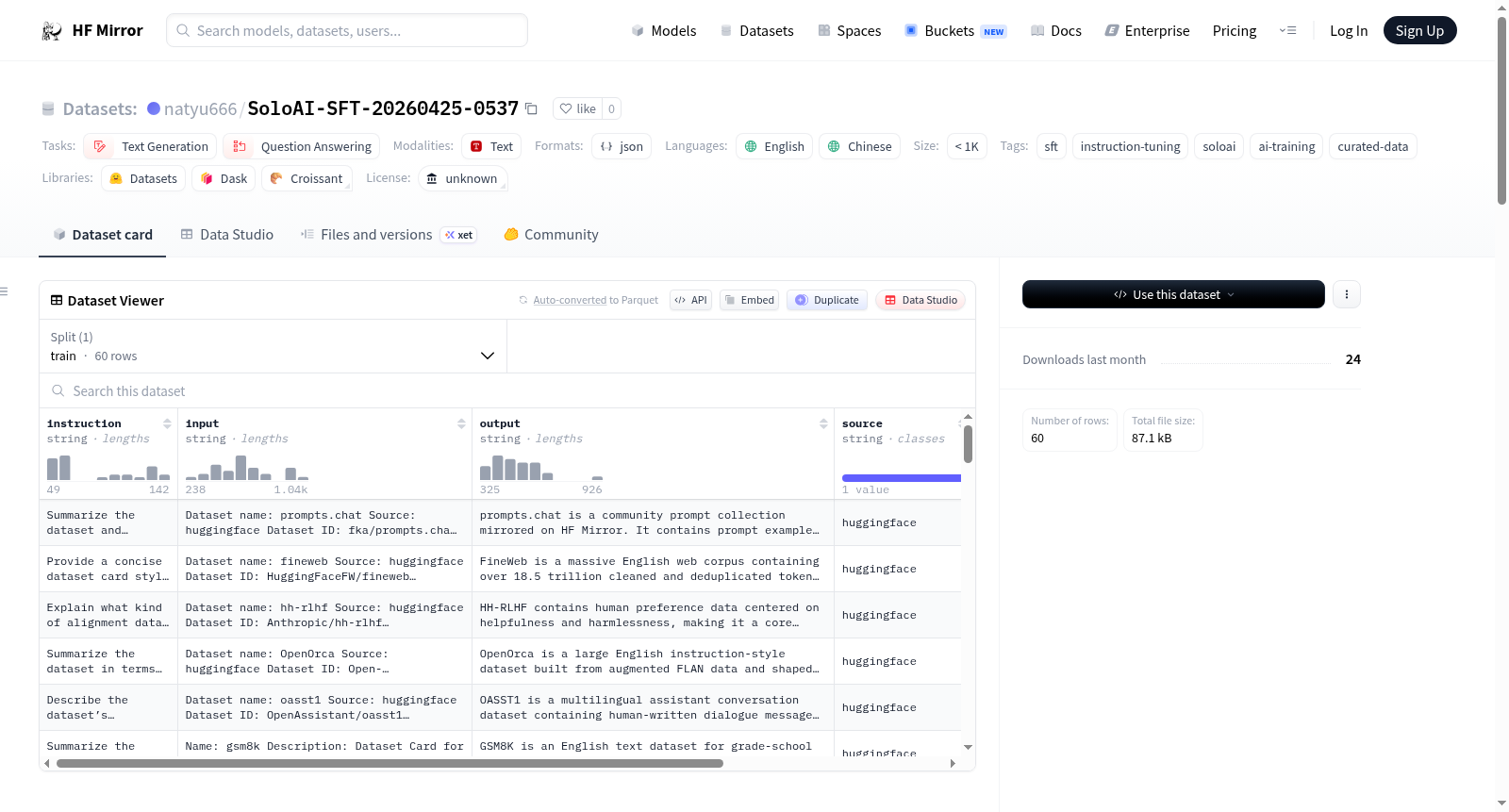Image resolution: width=1509 pixels, height=812 pixels.
Task: Click the curated-data tag
Action: click(1372, 146)
